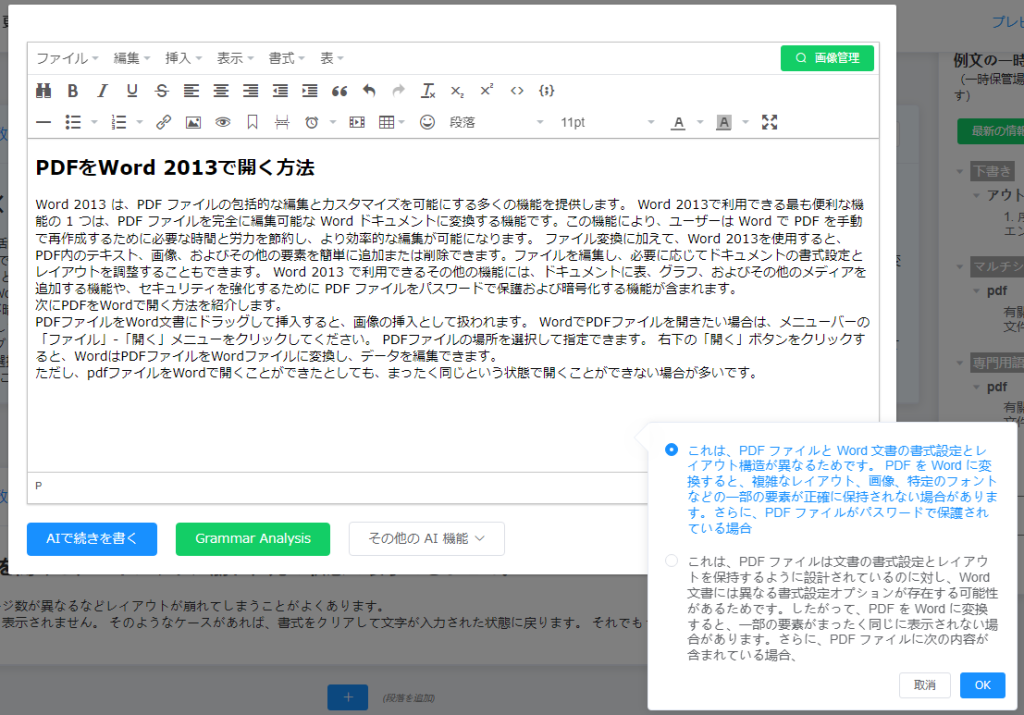The height and width of the screenshot is (715, 1024).
Task: Redo last edit
Action: tap(398, 91)
